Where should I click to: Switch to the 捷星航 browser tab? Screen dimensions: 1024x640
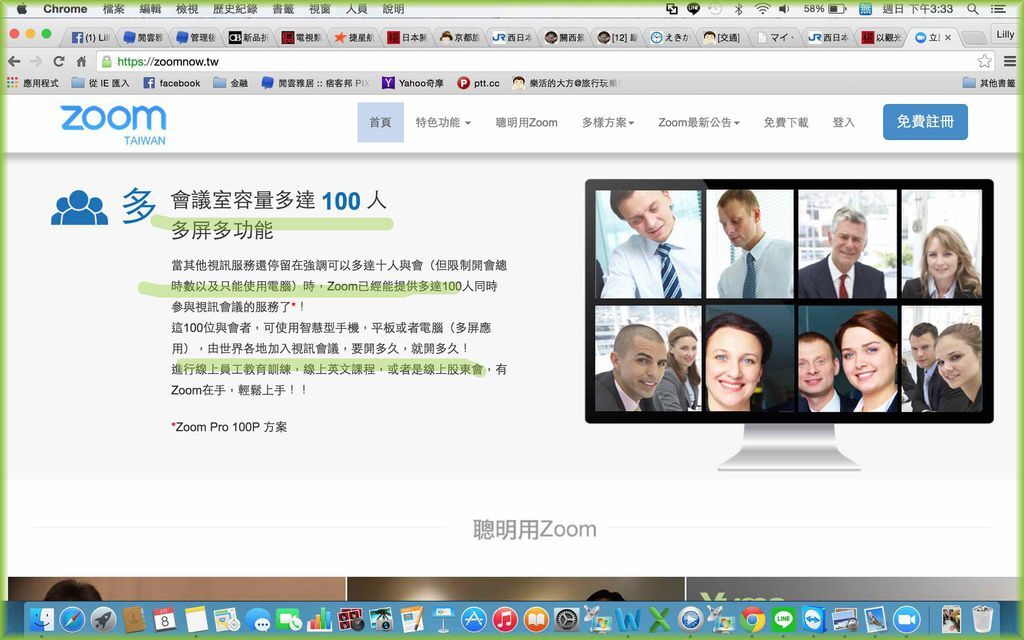pyautogui.click(x=354, y=38)
